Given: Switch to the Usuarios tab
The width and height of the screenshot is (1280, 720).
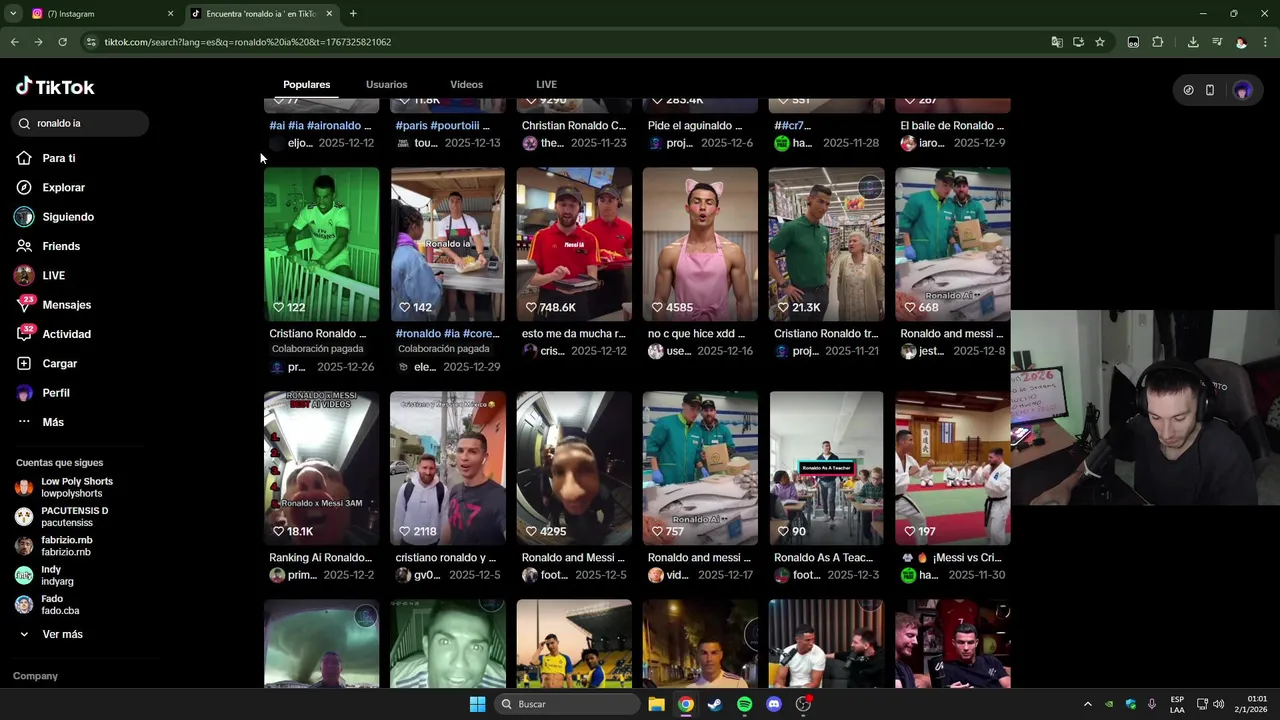Looking at the screenshot, I should 386,84.
